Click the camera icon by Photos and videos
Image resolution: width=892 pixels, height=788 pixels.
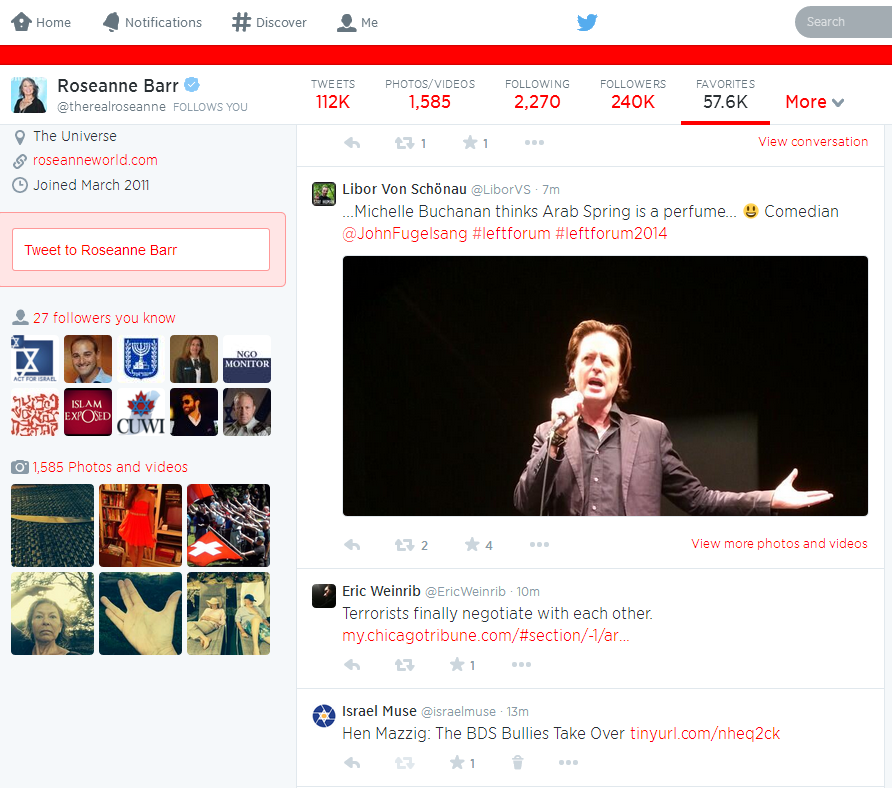[x=20, y=467]
